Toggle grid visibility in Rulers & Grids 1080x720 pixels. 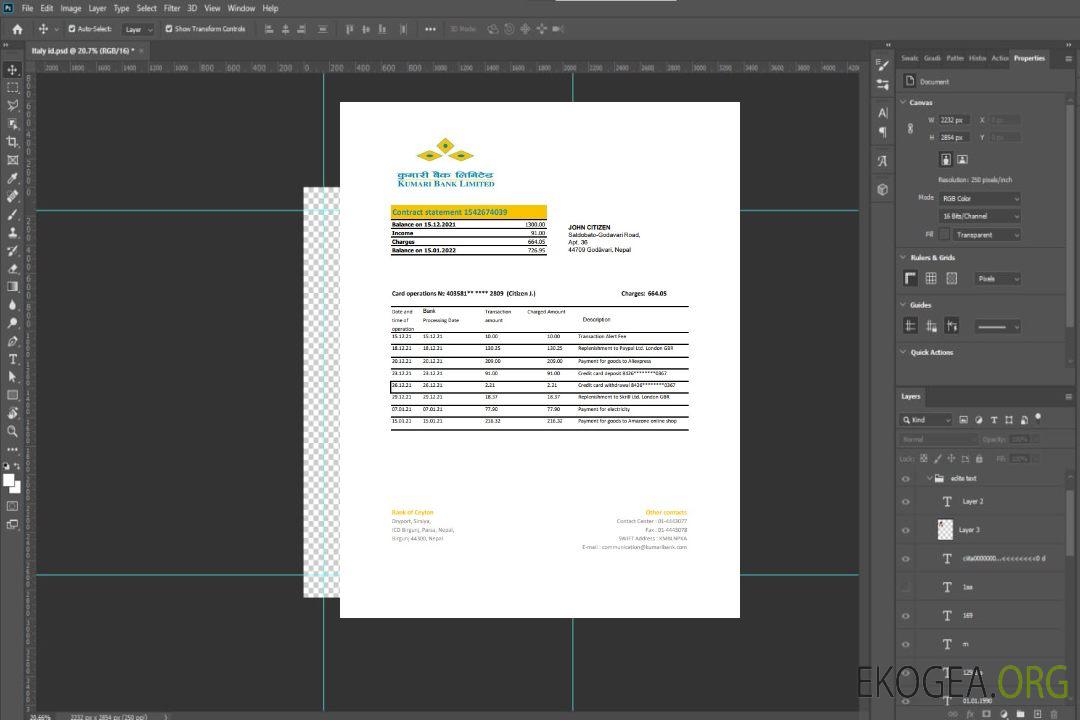point(931,278)
